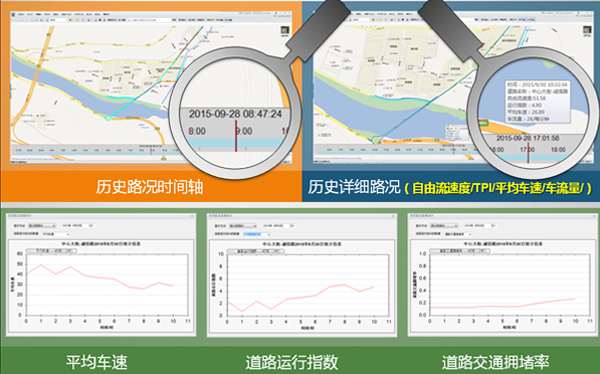Viewport: 600px width, 374px height.
Task: Open the date picker arrow in the 平均车速 dialog
Action: (91, 226)
